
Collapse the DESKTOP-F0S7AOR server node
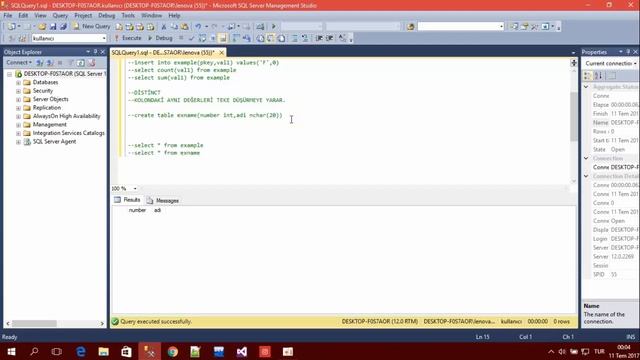9,74
